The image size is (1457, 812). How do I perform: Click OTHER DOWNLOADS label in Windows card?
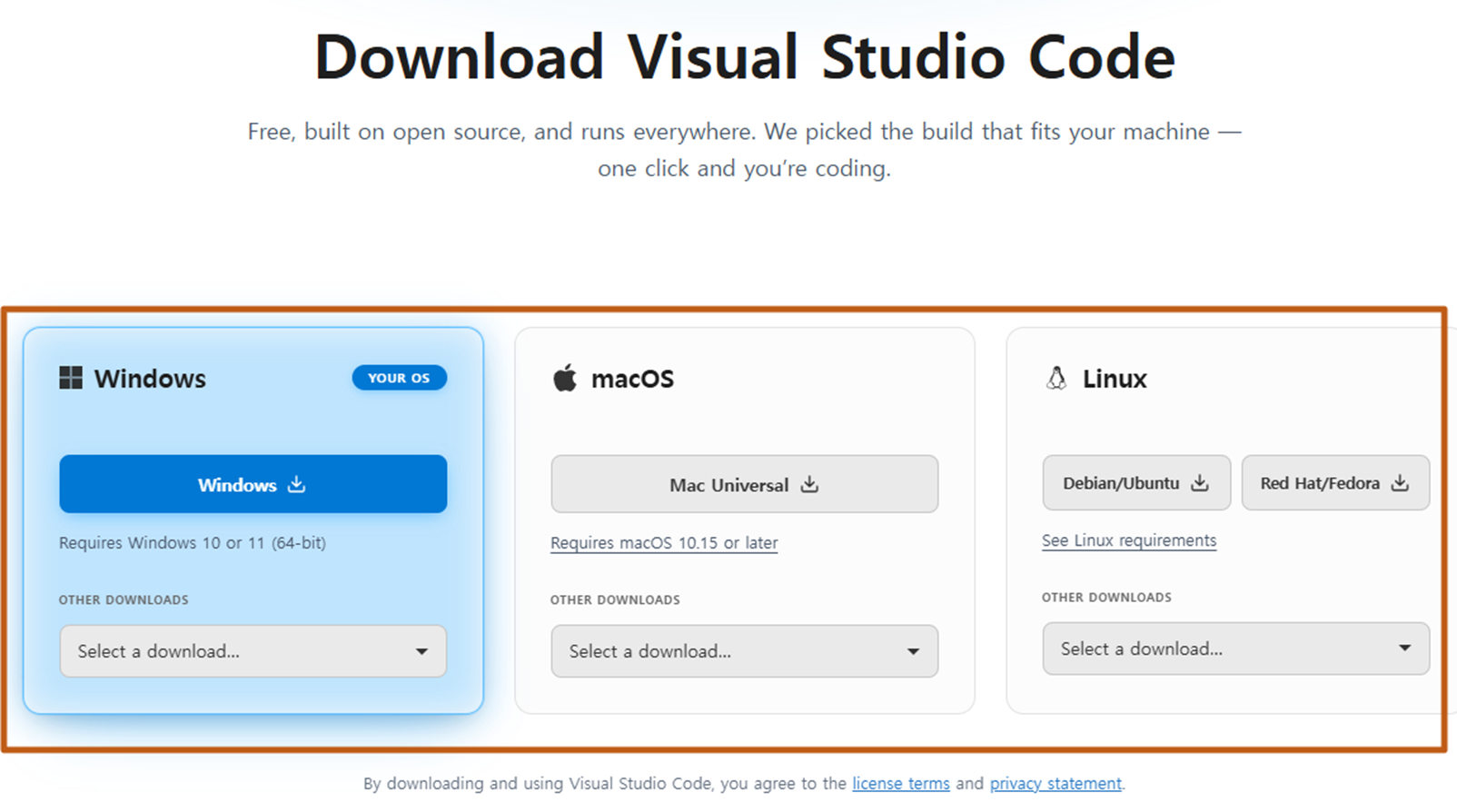click(x=124, y=599)
